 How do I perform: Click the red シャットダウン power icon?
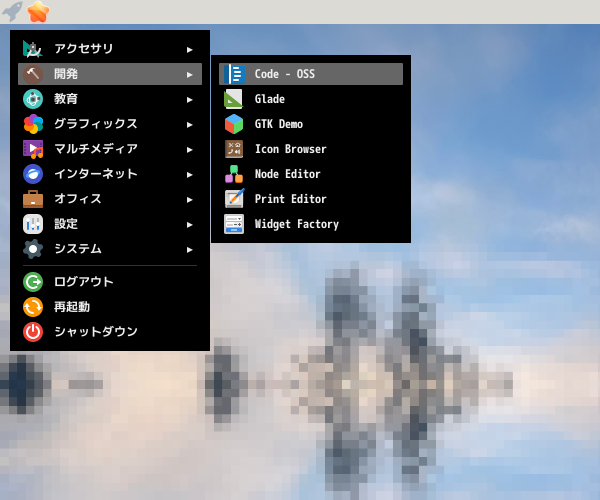click(x=33, y=332)
